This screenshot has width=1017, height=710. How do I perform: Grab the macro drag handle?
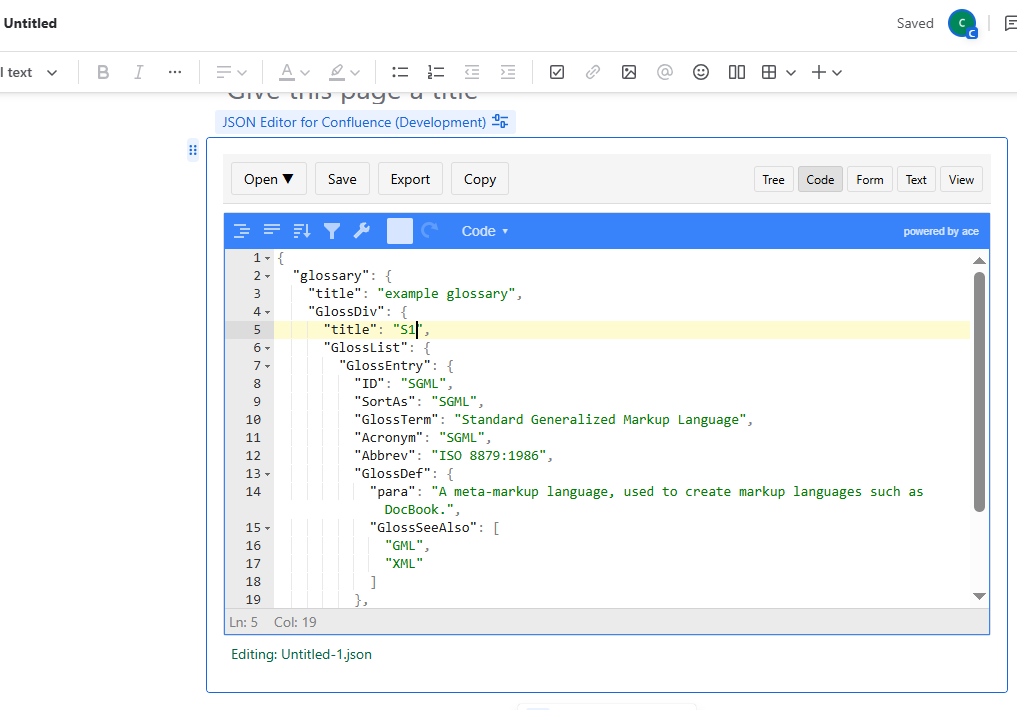193,150
